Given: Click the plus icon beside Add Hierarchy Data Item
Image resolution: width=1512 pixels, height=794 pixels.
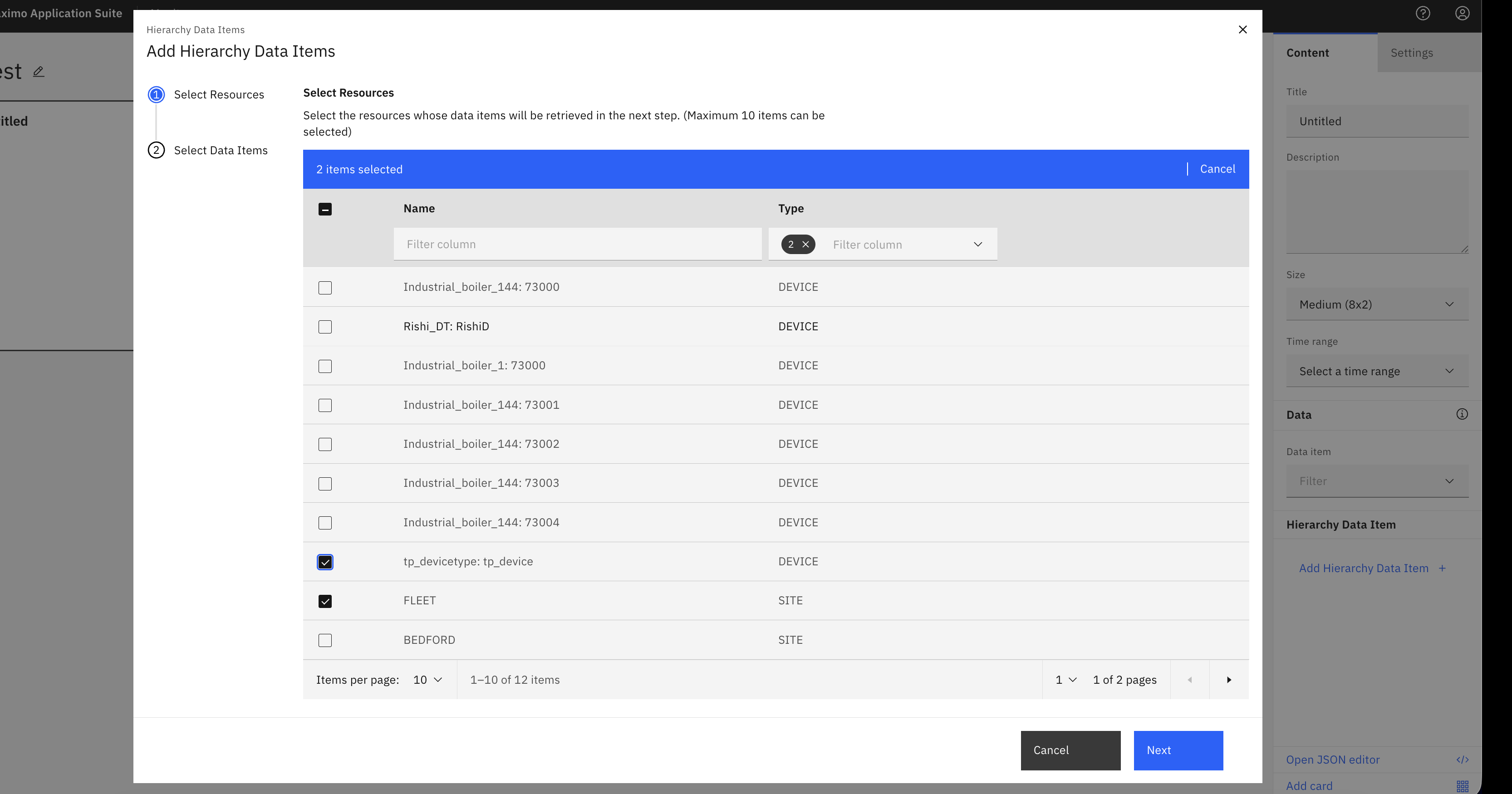Looking at the screenshot, I should coord(1442,568).
